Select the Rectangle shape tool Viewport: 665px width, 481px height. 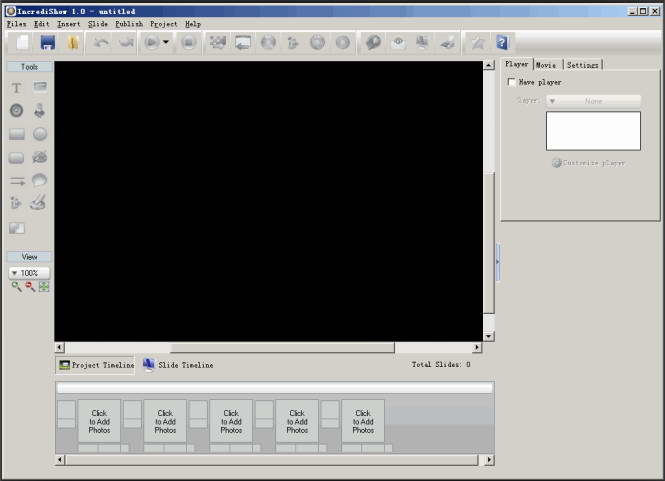(17, 134)
